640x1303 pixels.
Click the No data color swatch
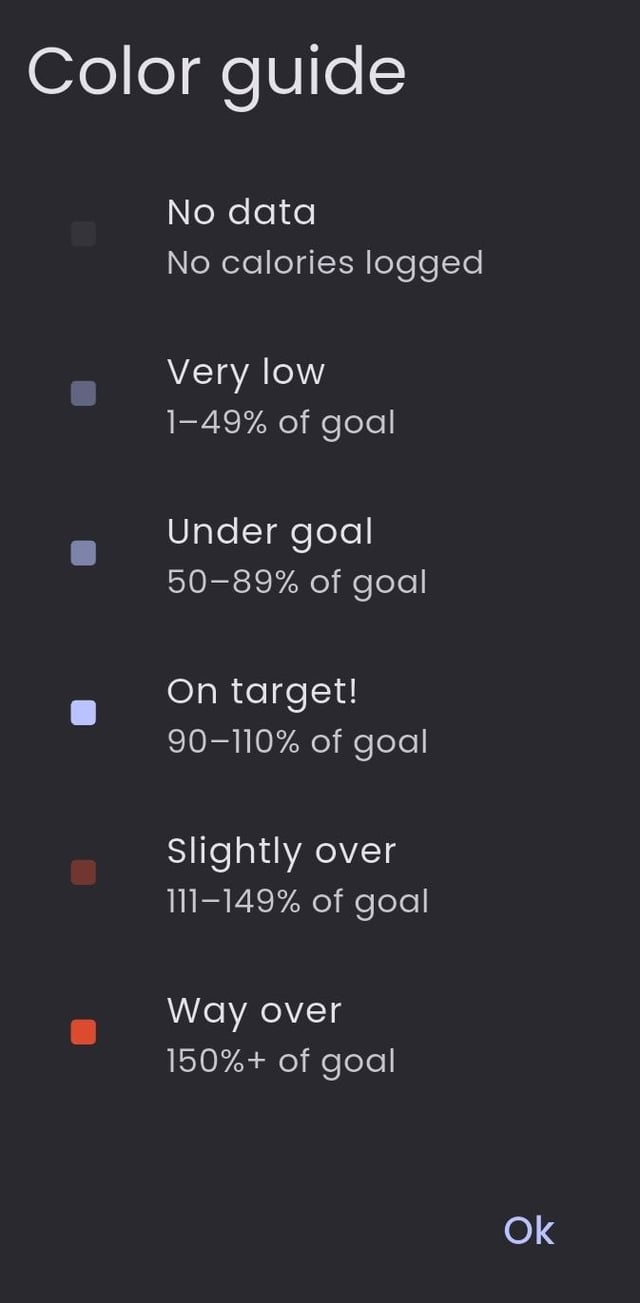pos(84,234)
